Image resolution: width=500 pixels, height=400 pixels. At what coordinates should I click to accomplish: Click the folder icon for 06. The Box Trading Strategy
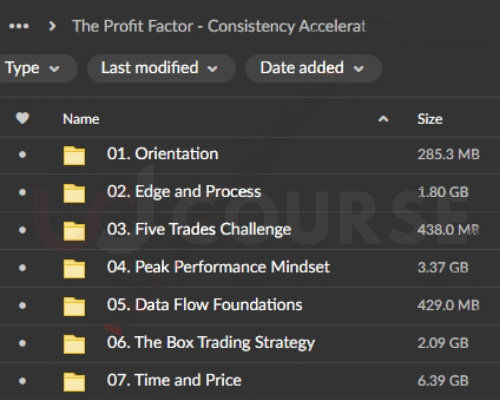click(74, 344)
